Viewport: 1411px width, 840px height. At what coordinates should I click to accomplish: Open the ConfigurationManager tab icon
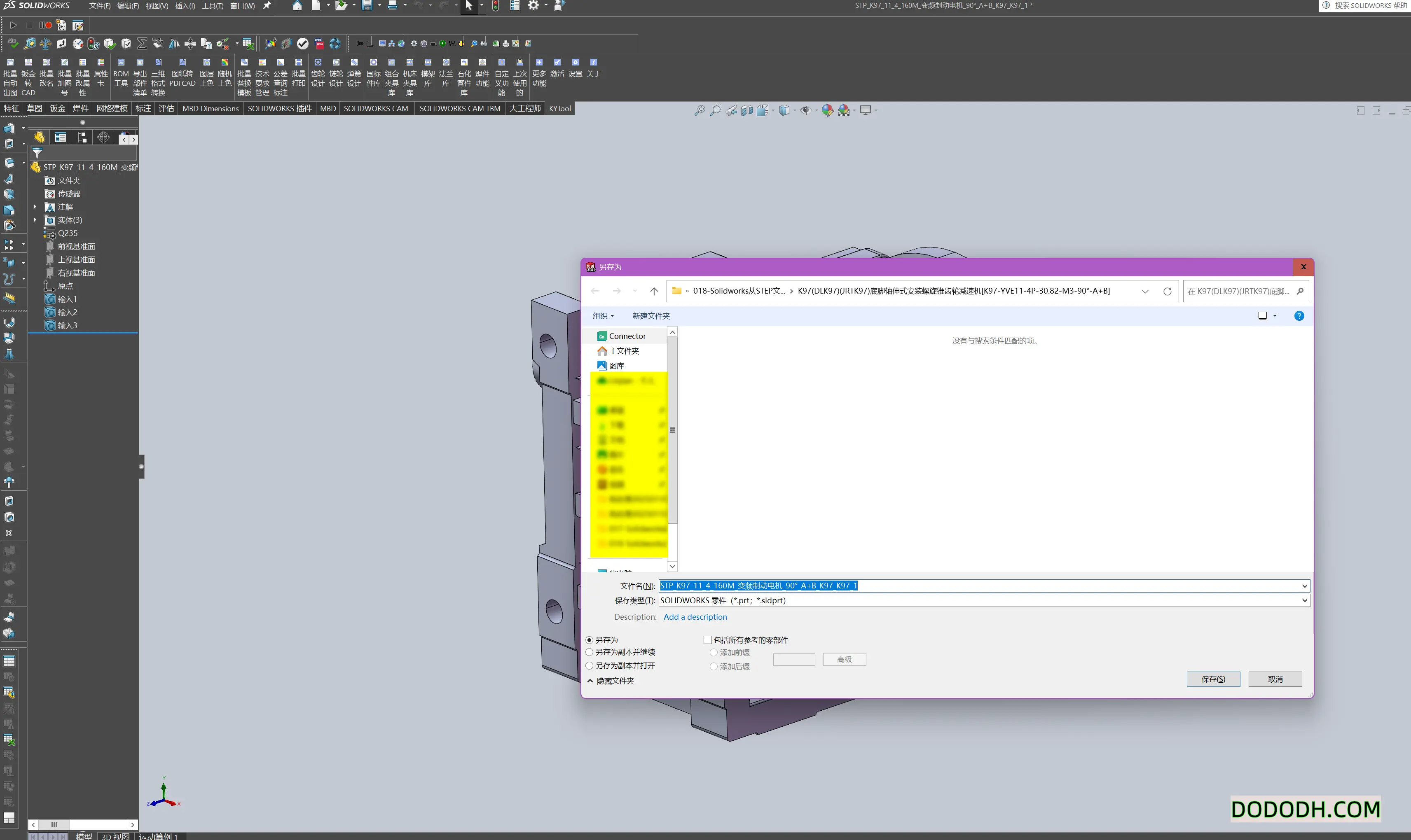coord(82,137)
